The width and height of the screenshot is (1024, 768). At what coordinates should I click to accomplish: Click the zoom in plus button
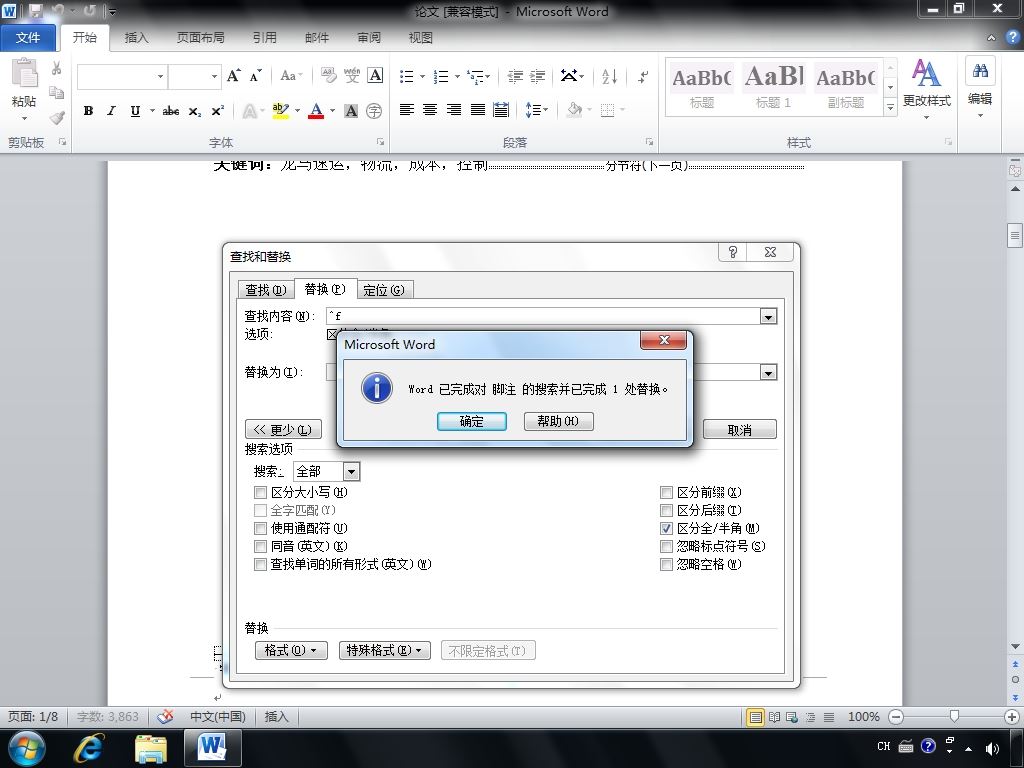pos(1012,717)
